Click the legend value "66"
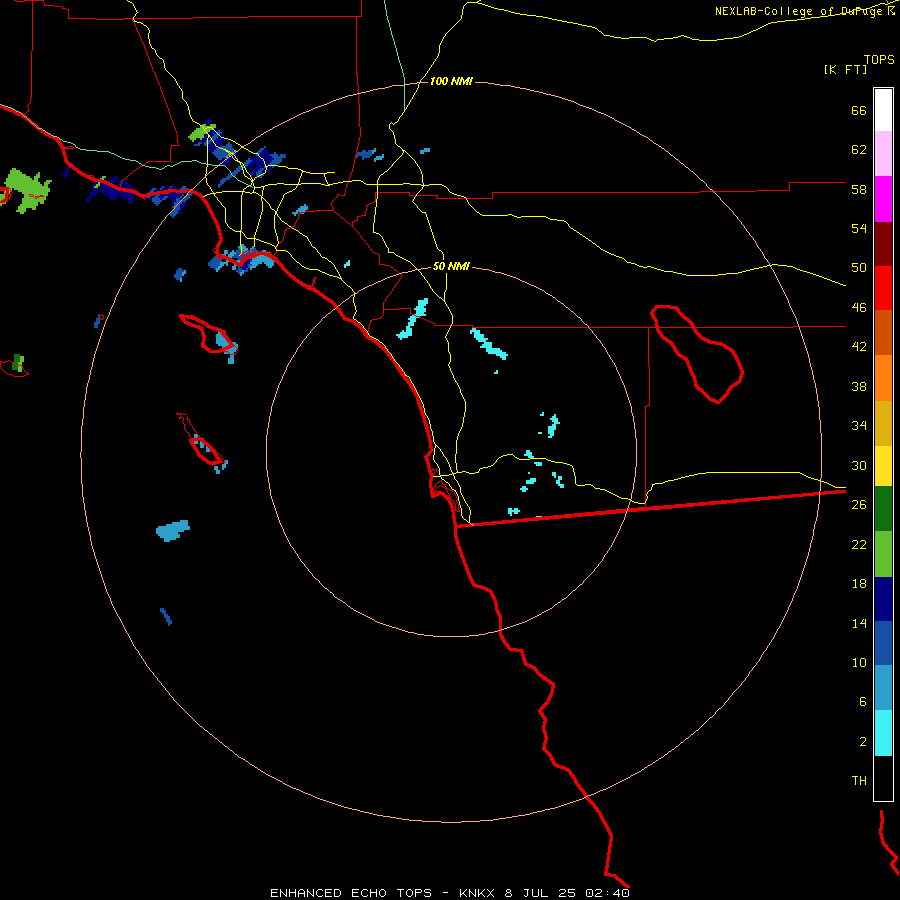This screenshot has width=900, height=900. [859, 110]
